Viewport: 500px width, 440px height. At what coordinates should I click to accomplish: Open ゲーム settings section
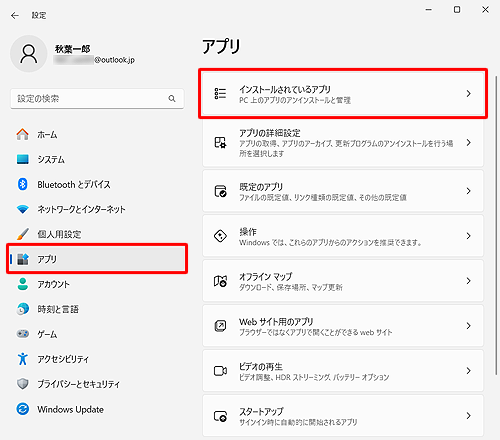coord(97,334)
